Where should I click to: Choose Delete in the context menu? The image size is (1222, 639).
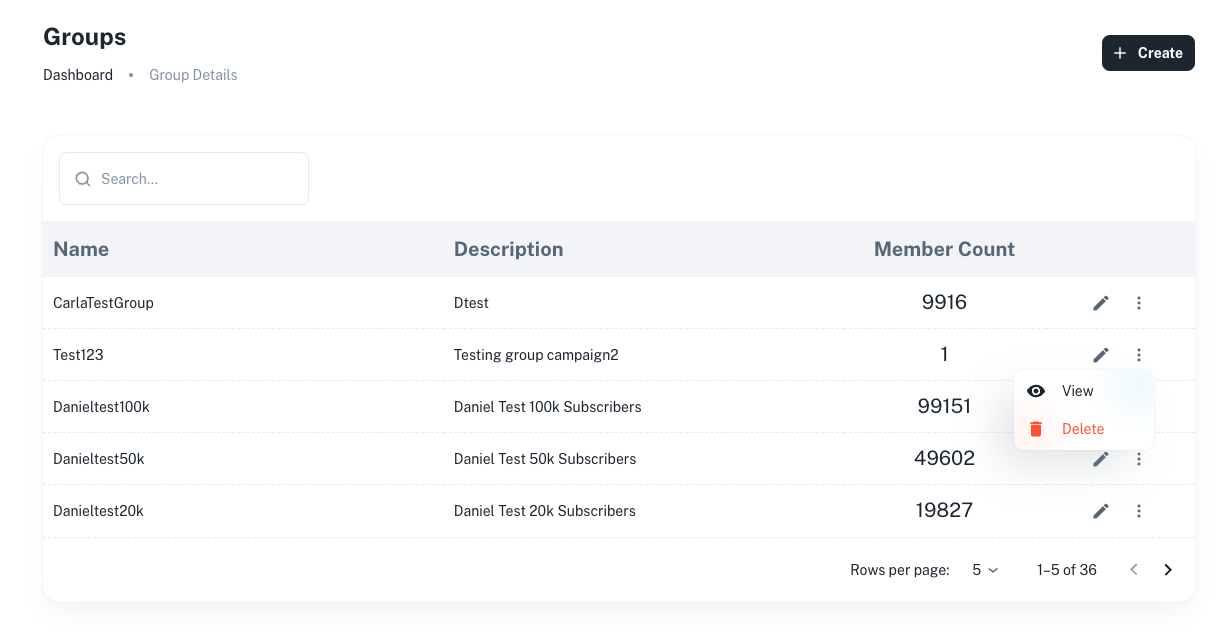click(x=1082, y=429)
